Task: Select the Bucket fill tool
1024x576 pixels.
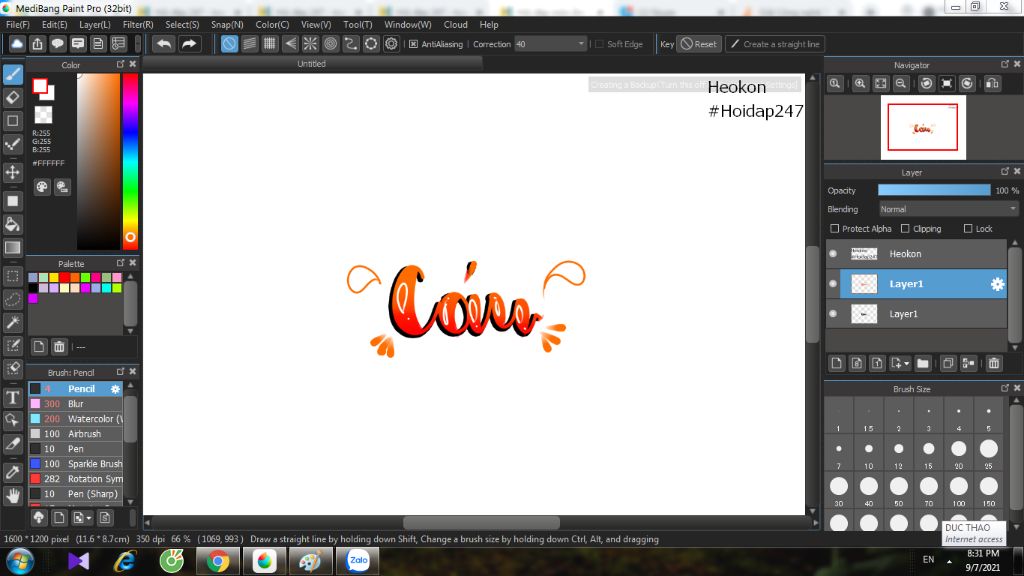Action: pos(12,225)
